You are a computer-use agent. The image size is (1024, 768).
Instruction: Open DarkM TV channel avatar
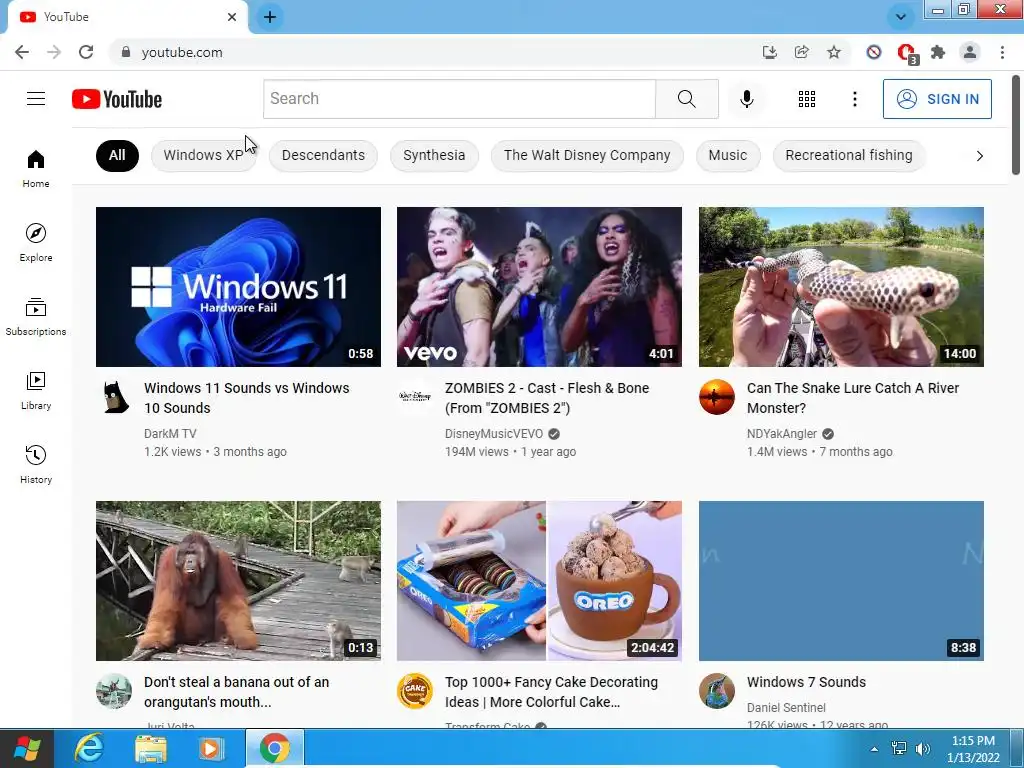pyautogui.click(x=115, y=397)
